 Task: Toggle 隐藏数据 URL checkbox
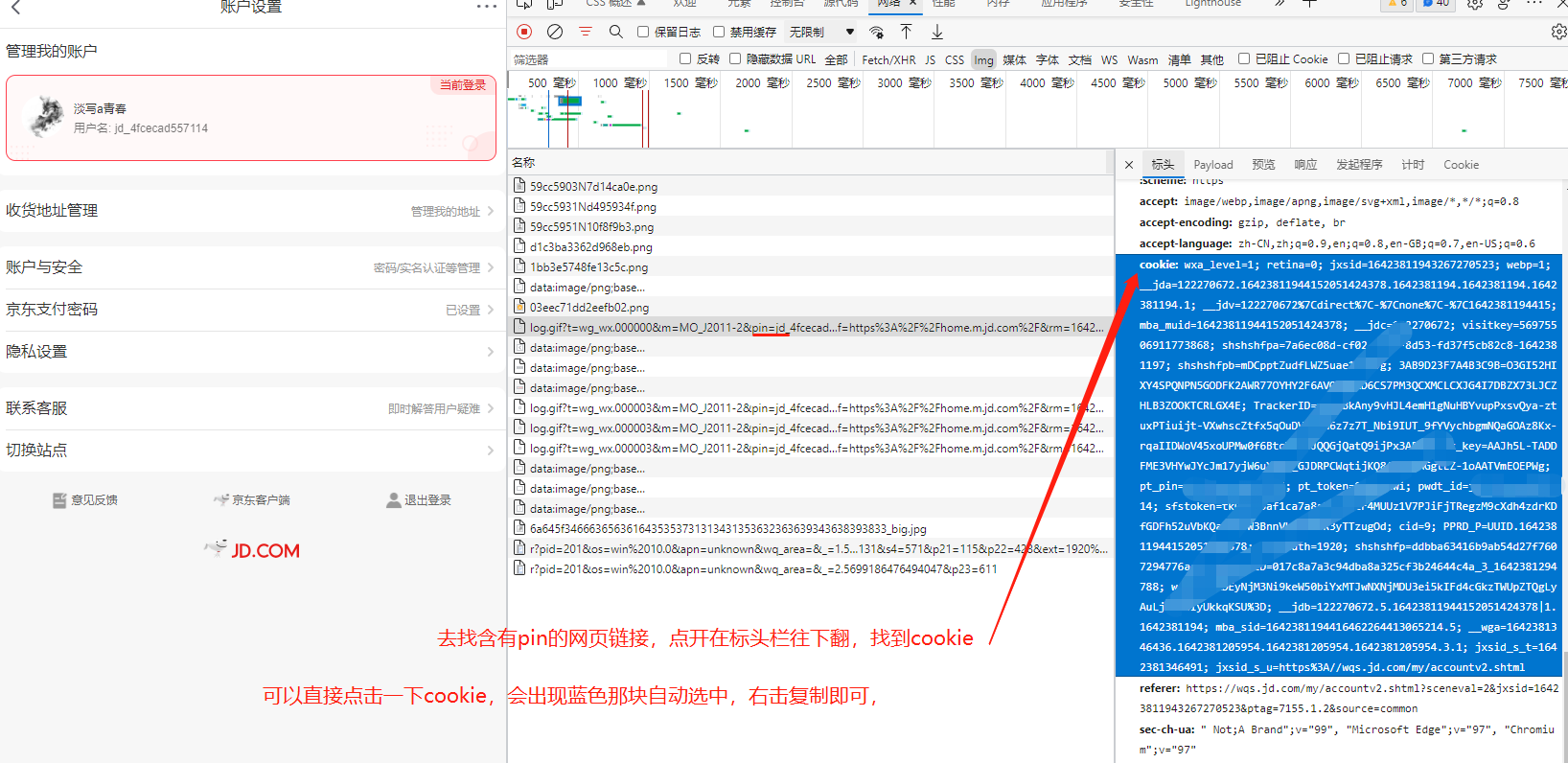click(735, 58)
